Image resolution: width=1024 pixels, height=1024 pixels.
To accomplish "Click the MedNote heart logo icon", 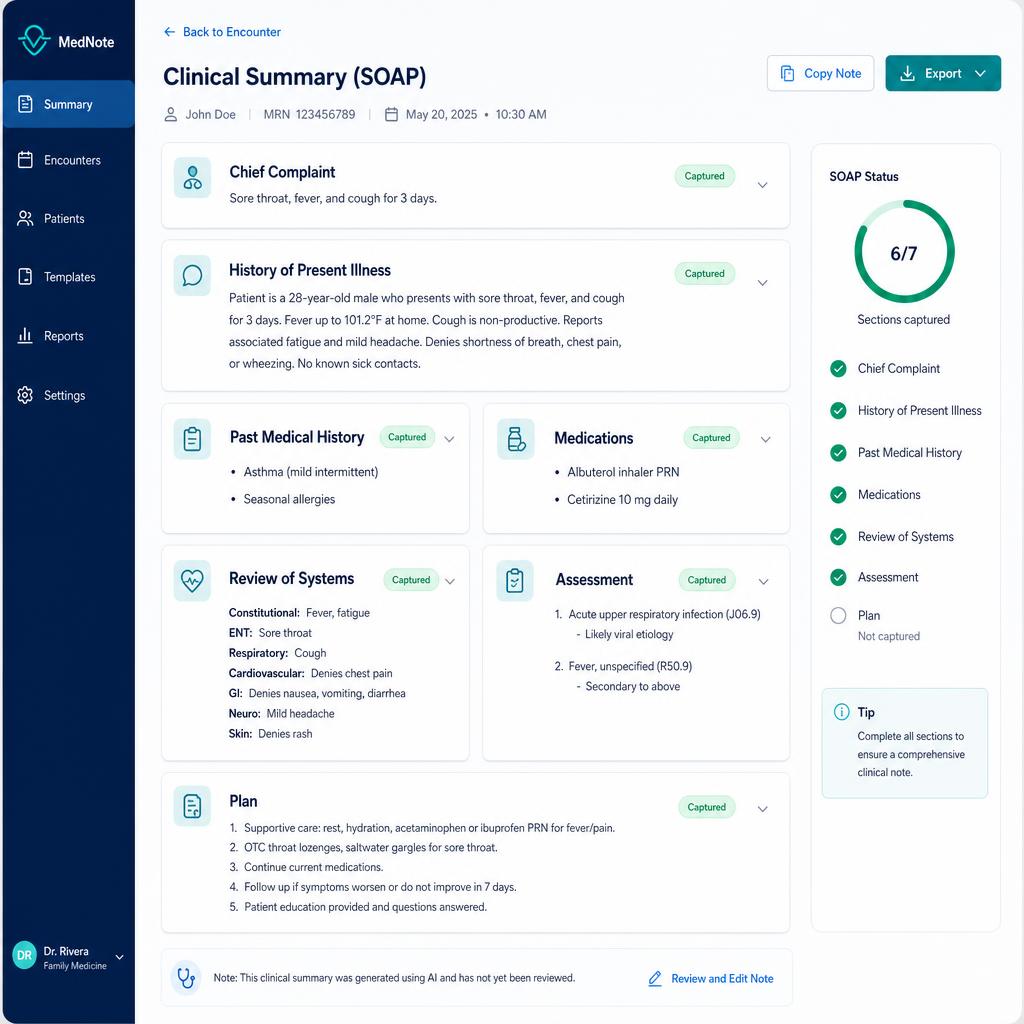I will point(34,40).
